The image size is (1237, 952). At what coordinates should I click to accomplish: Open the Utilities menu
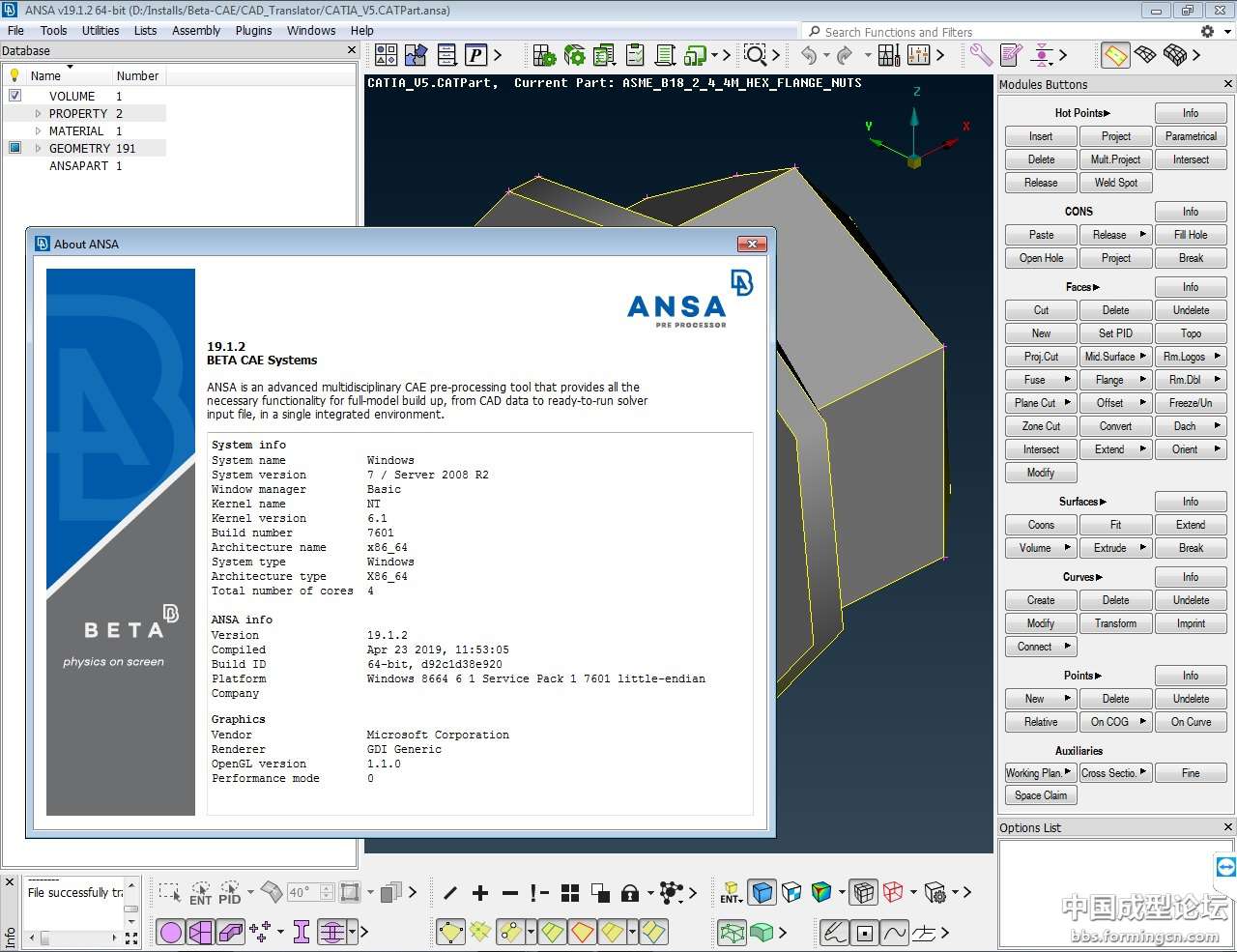101,30
